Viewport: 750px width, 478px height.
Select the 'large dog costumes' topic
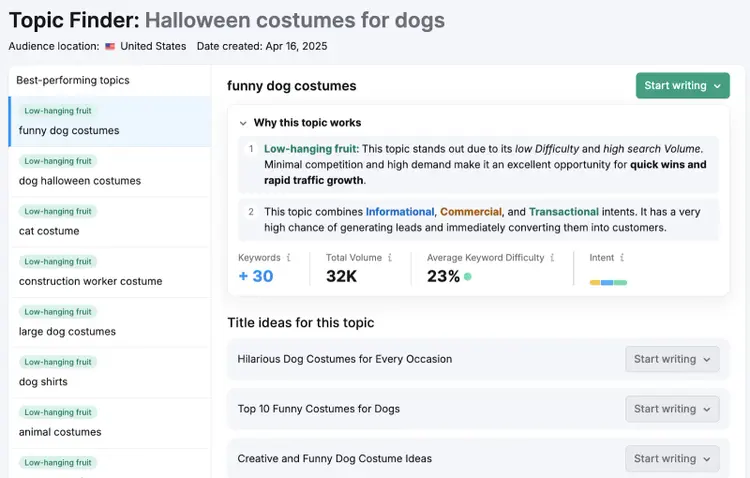pyautogui.click(x=110, y=322)
